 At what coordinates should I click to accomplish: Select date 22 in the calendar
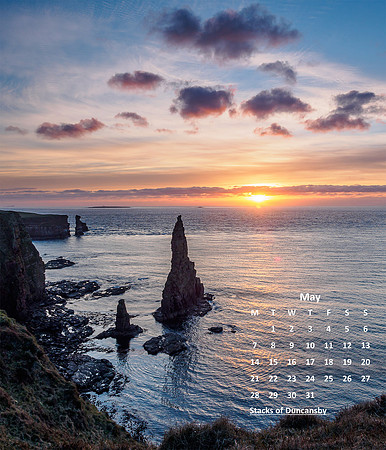(x=273, y=379)
